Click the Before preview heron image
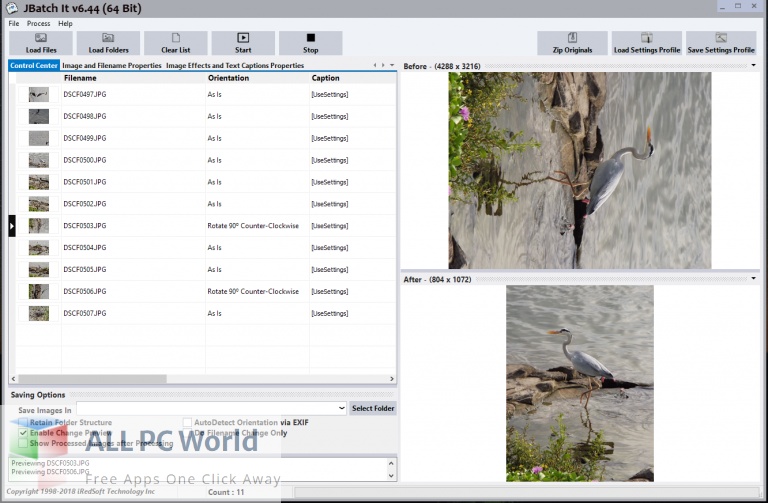768x503 pixels. click(x=580, y=170)
